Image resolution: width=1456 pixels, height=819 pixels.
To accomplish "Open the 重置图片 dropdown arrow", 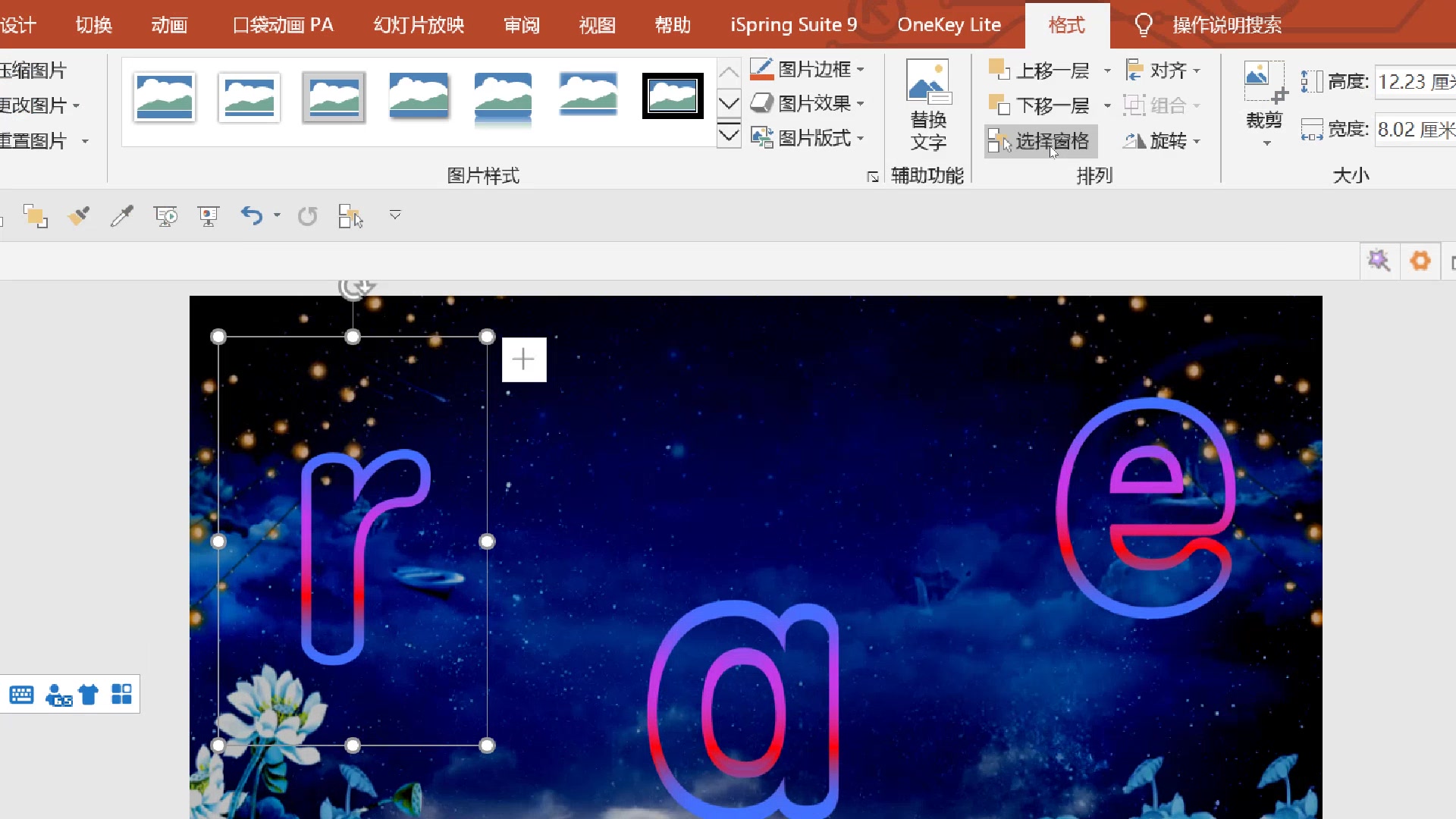I will pos(85,141).
